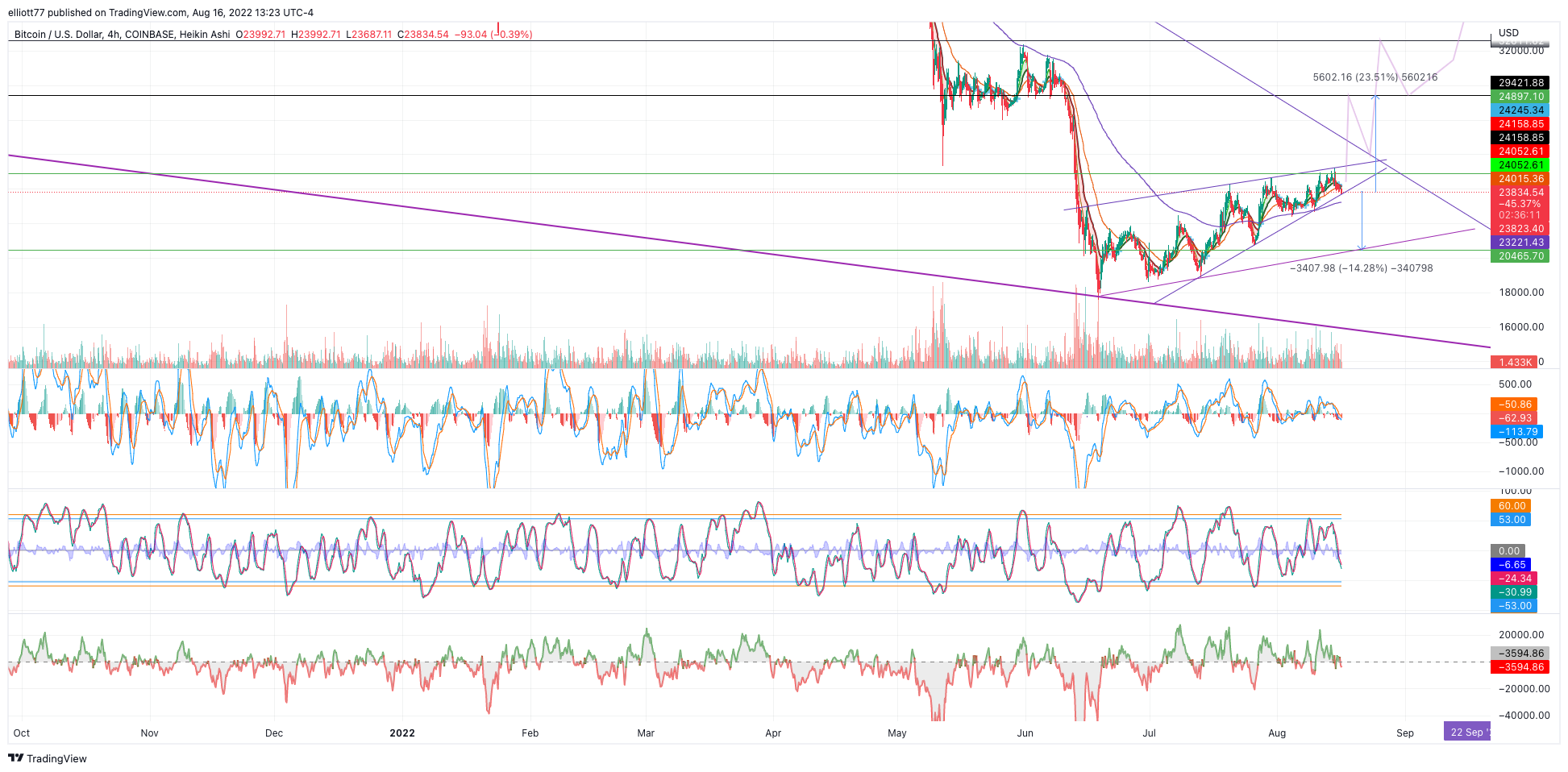Click the orange 60.00 overbought level label
Screen dimensions: 1568x772
click(x=1512, y=506)
